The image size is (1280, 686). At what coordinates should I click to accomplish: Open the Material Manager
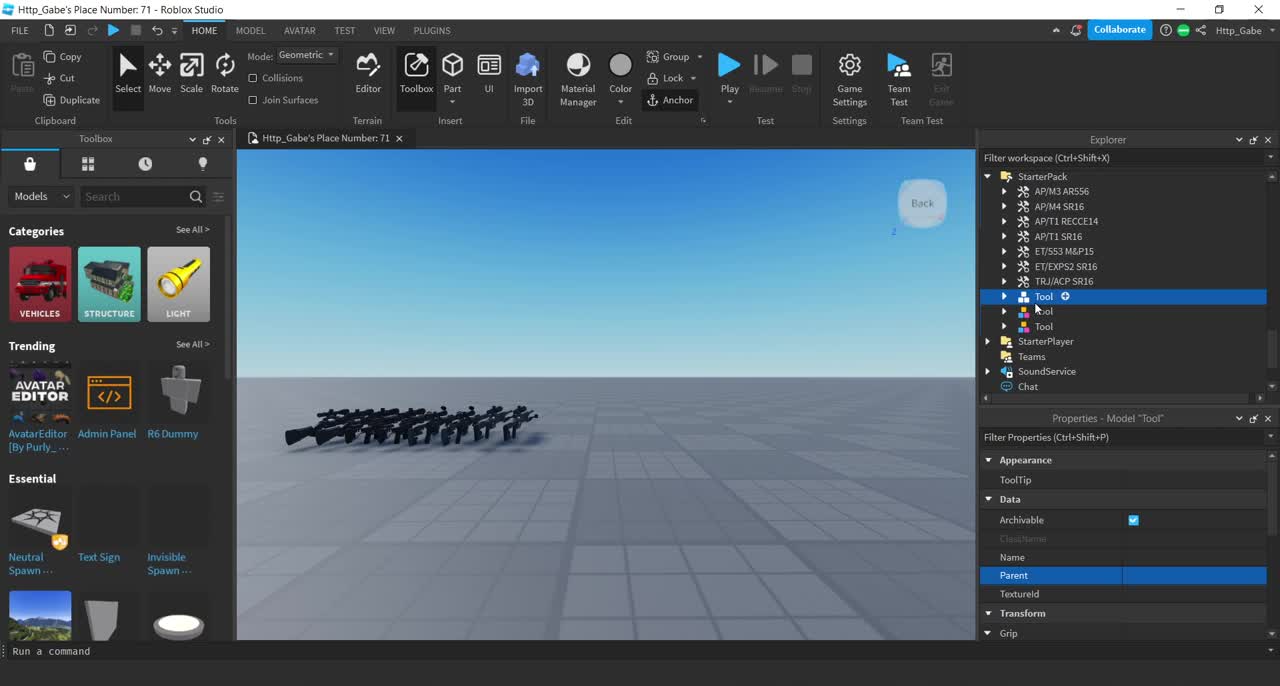[x=578, y=78]
